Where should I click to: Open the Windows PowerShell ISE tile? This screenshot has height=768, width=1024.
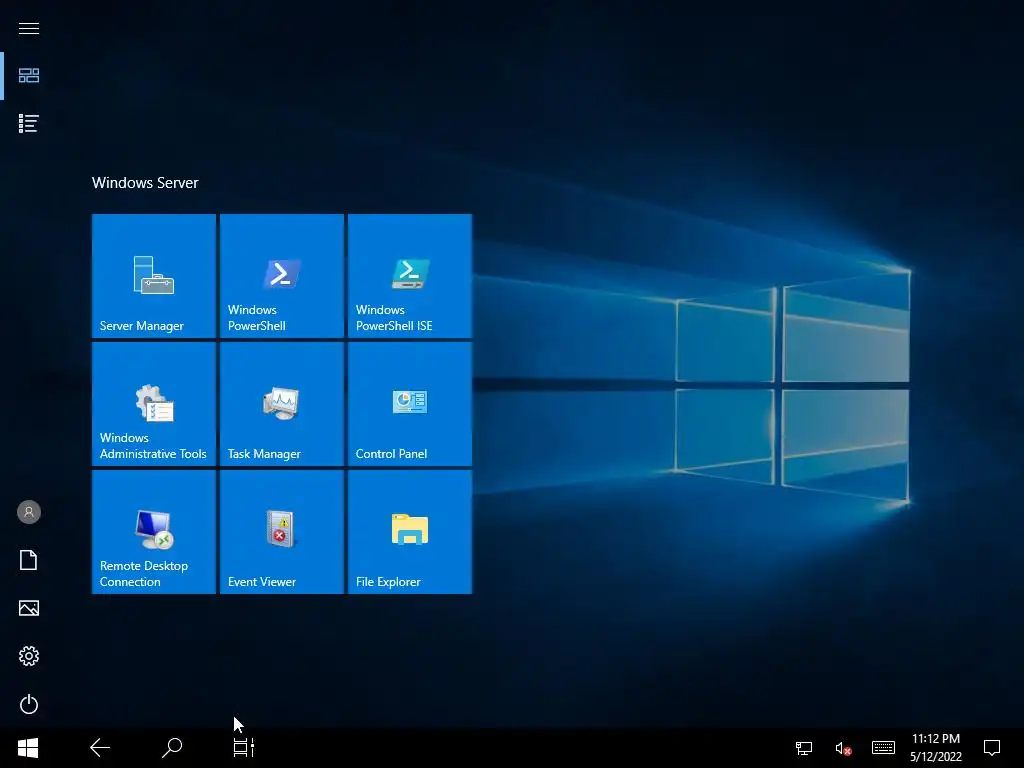(409, 276)
